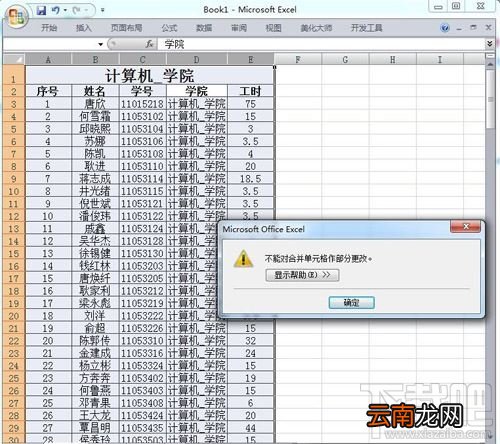Open the 审阅 ribbon tab
Screen dimensions: 500x444
click(x=239, y=28)
